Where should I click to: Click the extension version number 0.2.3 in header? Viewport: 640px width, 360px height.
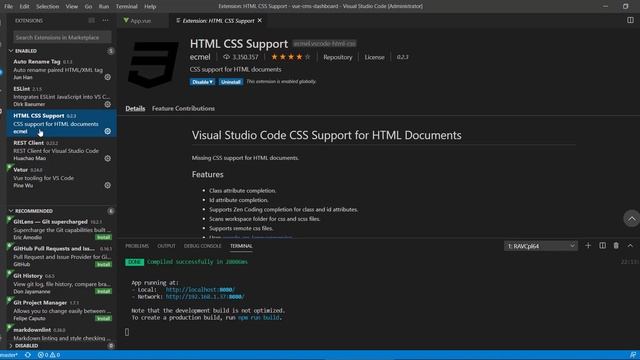[x=402, y=57]
